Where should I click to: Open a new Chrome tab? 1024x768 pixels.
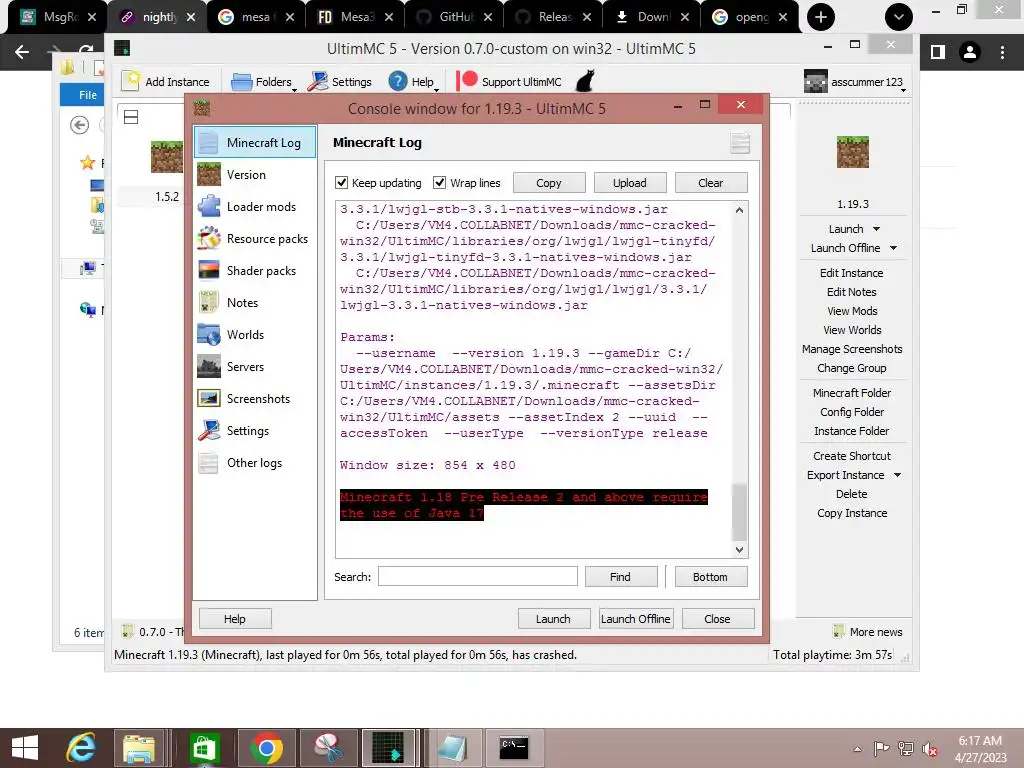click(821, 17)
